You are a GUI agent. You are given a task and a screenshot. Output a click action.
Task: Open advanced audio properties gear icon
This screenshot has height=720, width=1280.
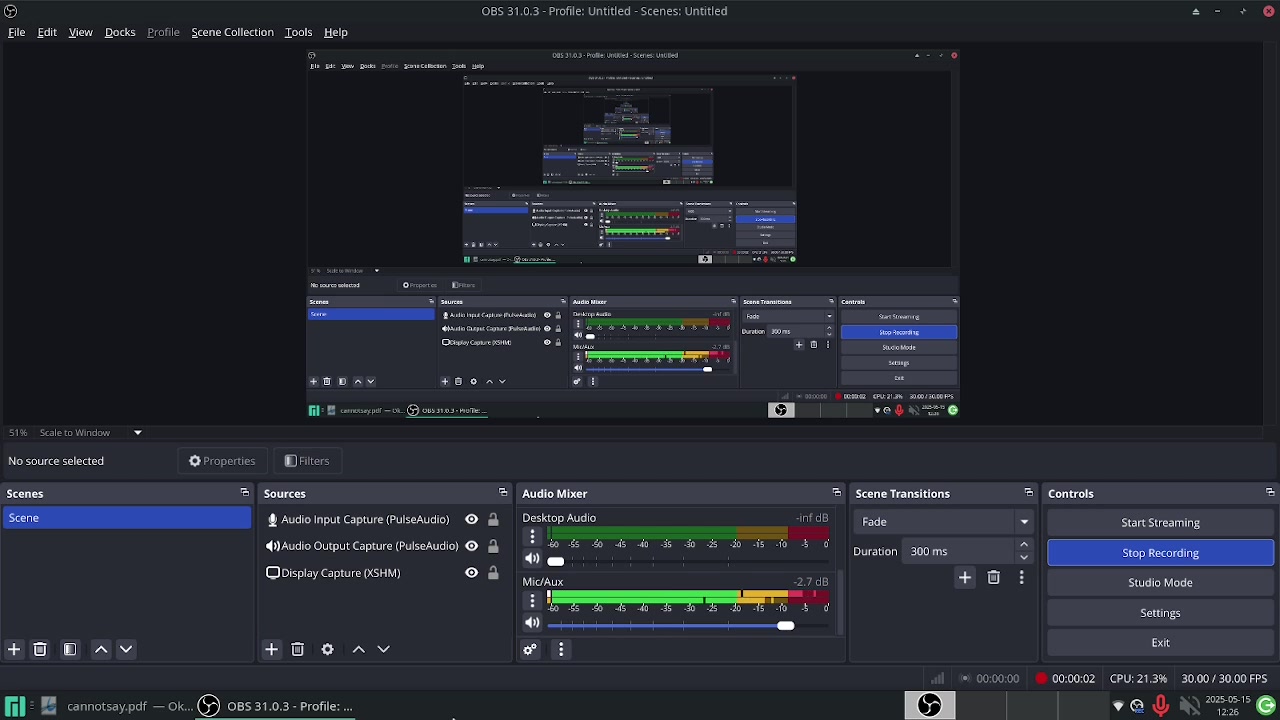530,650
